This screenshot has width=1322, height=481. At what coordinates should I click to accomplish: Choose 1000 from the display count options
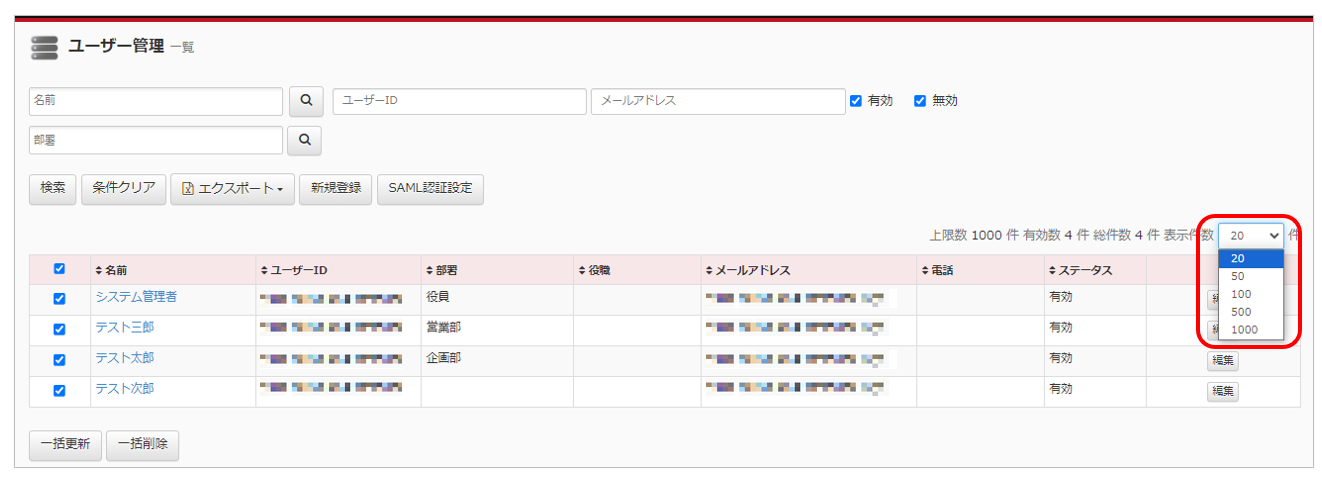1244,330
